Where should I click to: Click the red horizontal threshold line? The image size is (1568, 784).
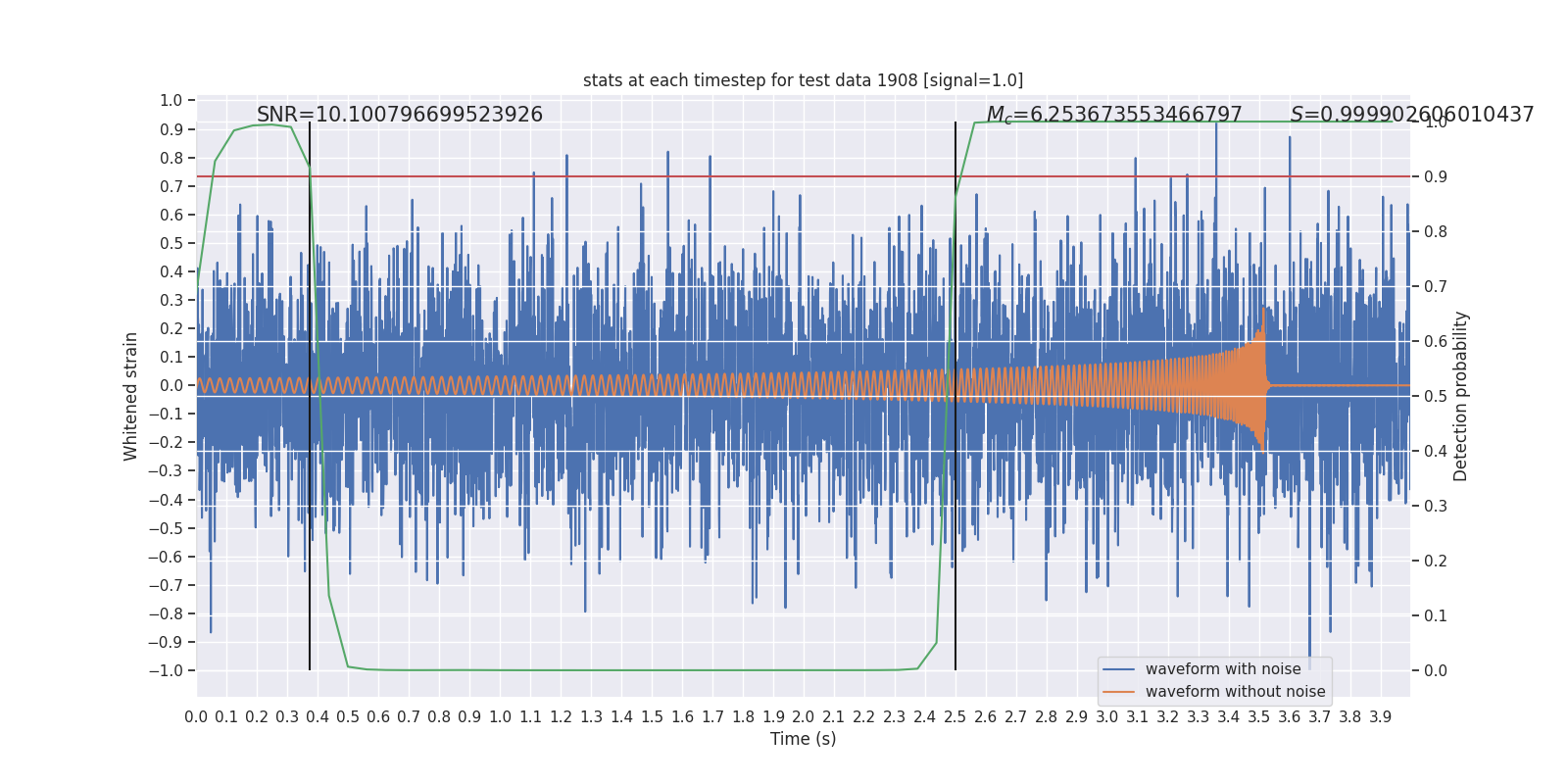click(803, 176)
